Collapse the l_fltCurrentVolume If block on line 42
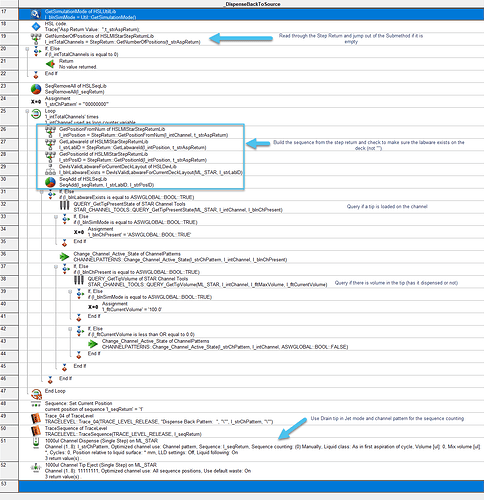484x500 pixels. pos(70,329)
